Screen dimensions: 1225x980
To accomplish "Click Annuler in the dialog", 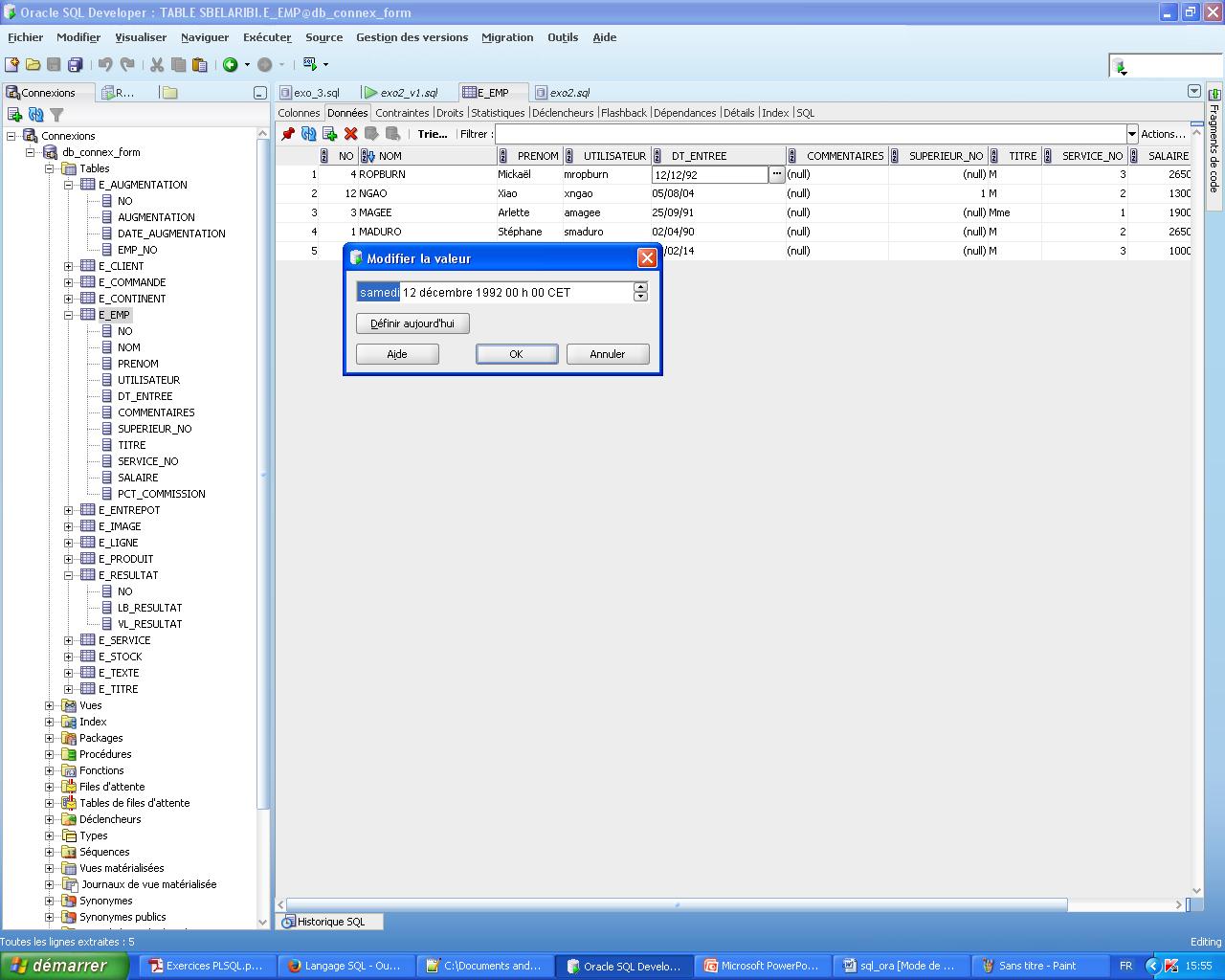I will click(608, 354).
